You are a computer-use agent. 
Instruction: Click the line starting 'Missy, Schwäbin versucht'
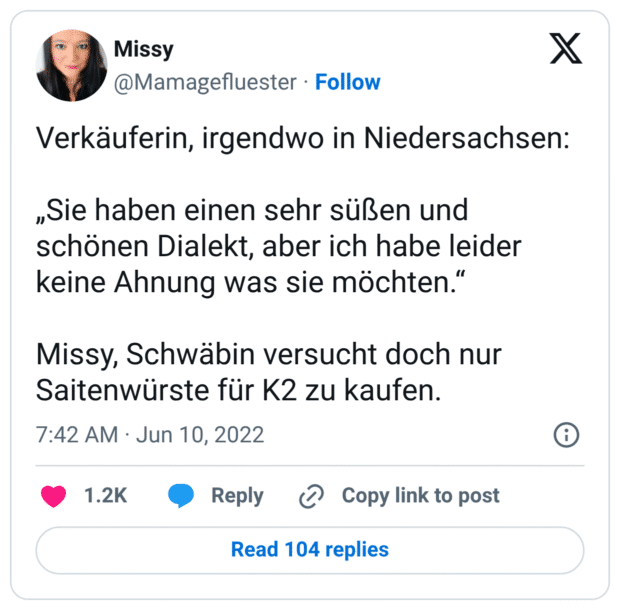(268, 355)
